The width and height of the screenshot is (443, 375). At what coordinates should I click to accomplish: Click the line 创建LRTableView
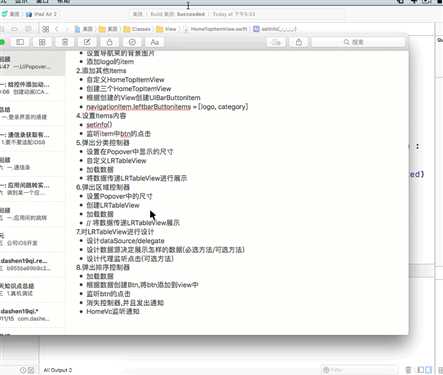coord(113,205)
